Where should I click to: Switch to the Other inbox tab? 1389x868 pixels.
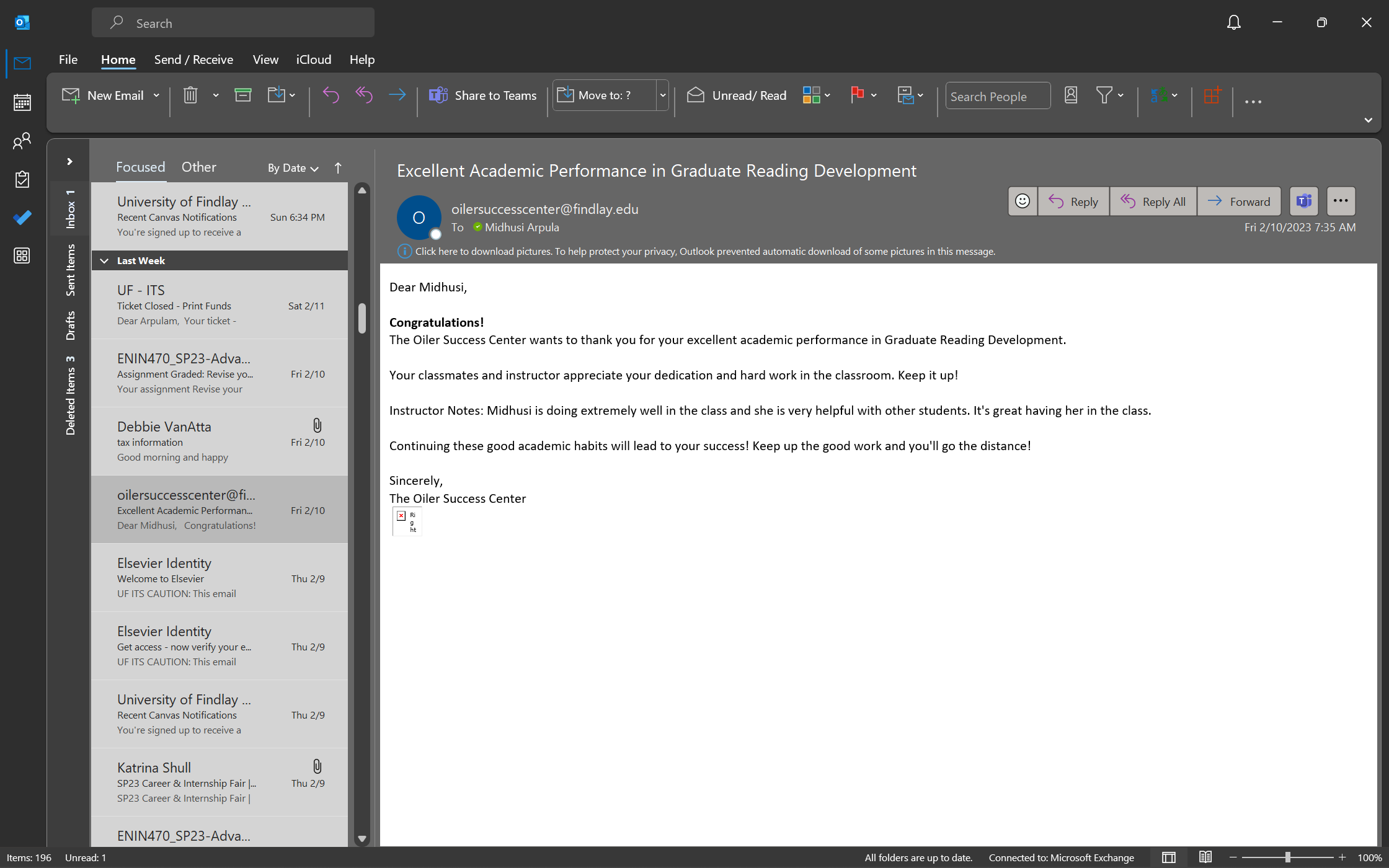click(198, 167)
